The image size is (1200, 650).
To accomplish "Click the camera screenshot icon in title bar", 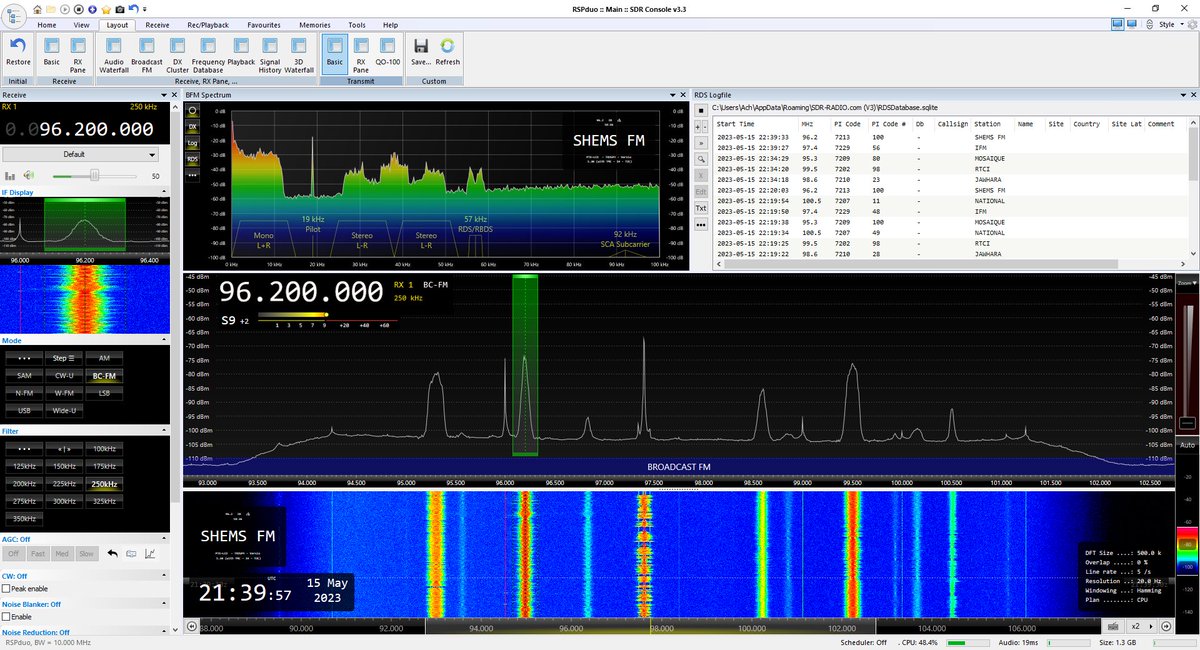I will [119, 8].
